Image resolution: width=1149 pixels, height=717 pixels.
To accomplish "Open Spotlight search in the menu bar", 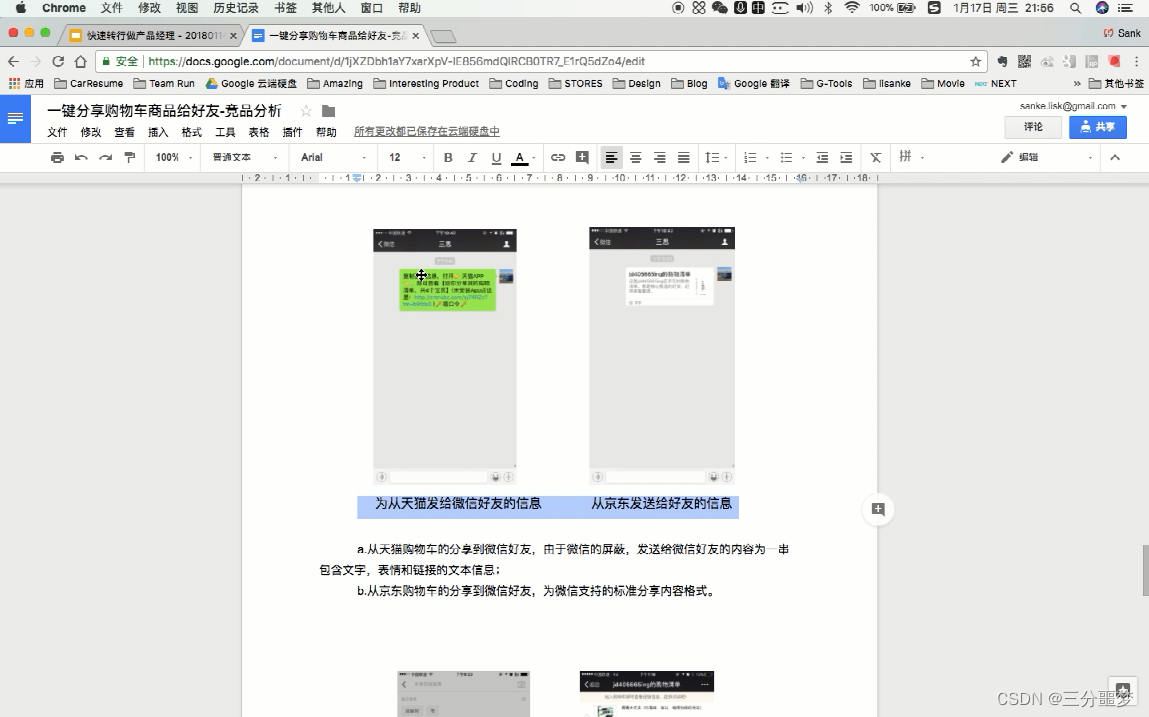I will pyautogui.click(x=1075, y=8).
